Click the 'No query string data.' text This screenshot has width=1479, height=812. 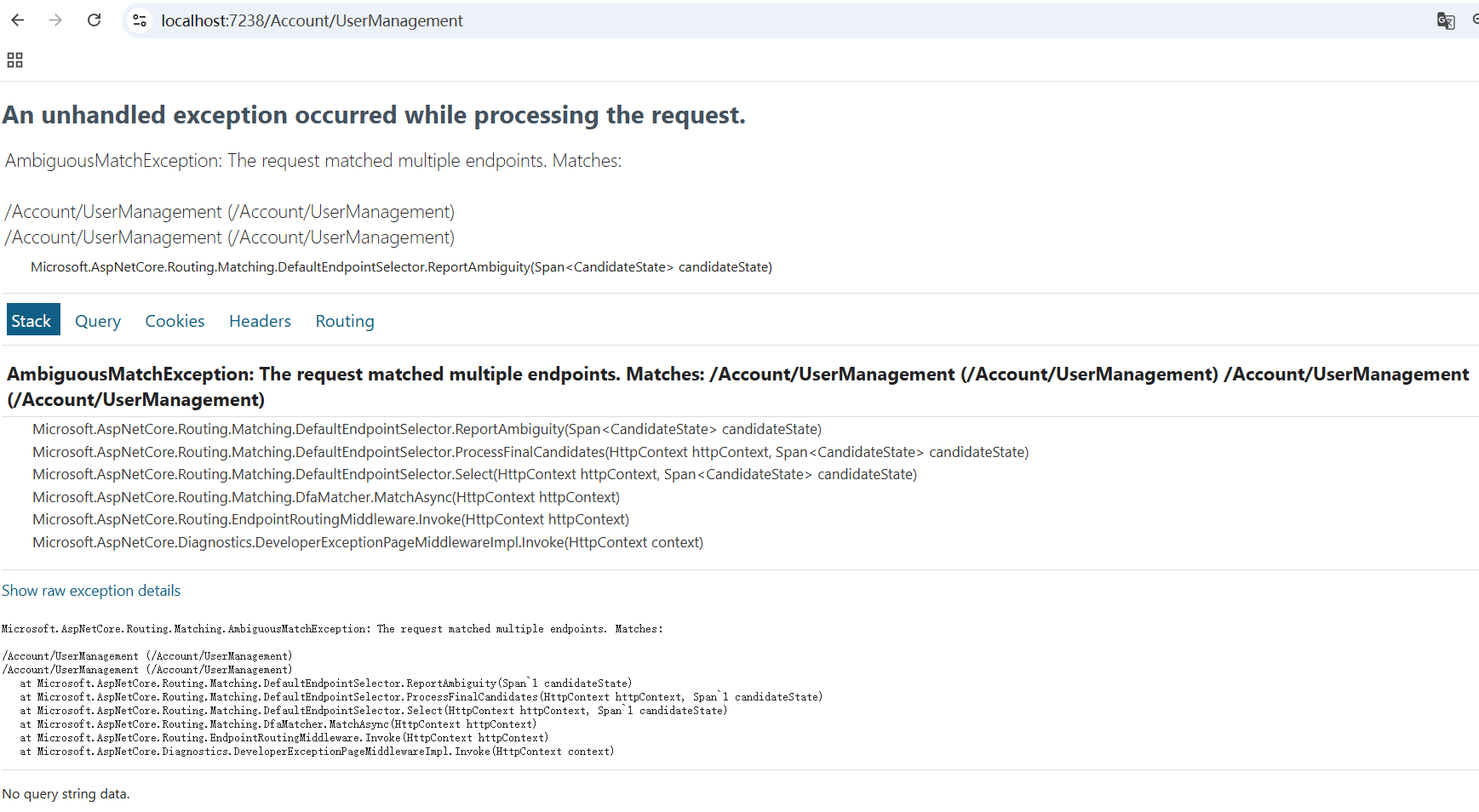[66, 794]
